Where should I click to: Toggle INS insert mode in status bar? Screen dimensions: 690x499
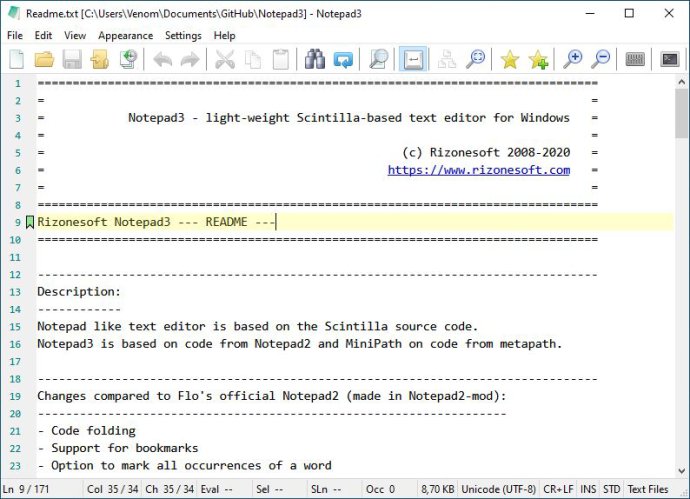(x=588, y=489)
